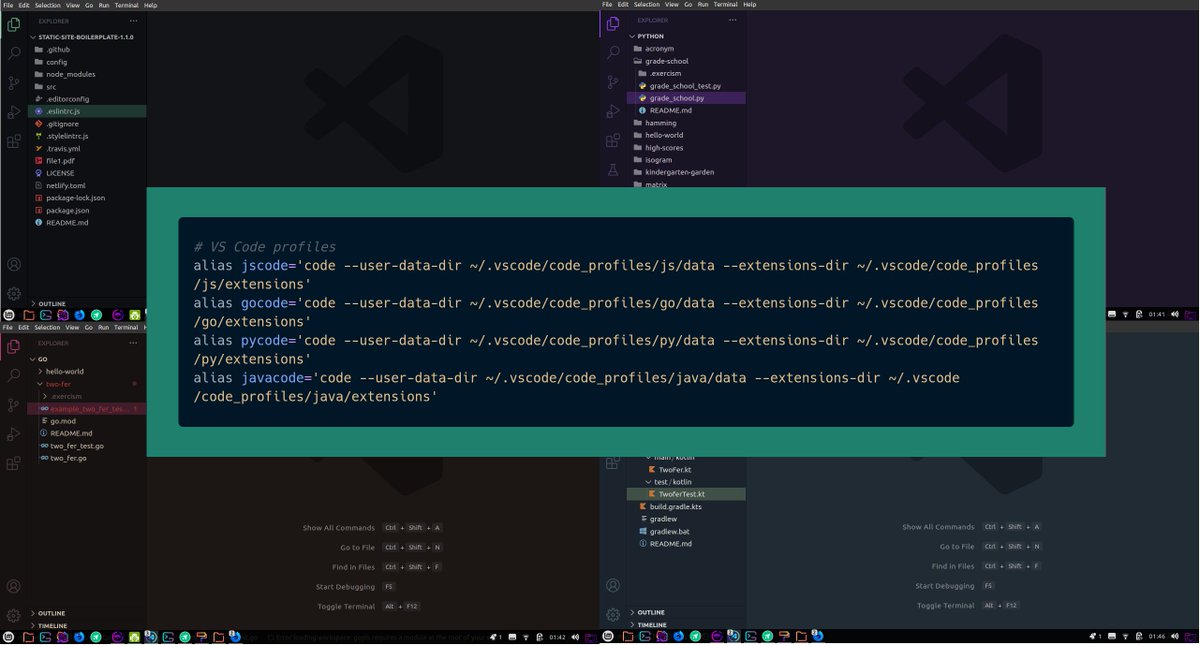Click Explorer icon in the Go window
The image size is (1200, 645).
click(x=14, y=347)
